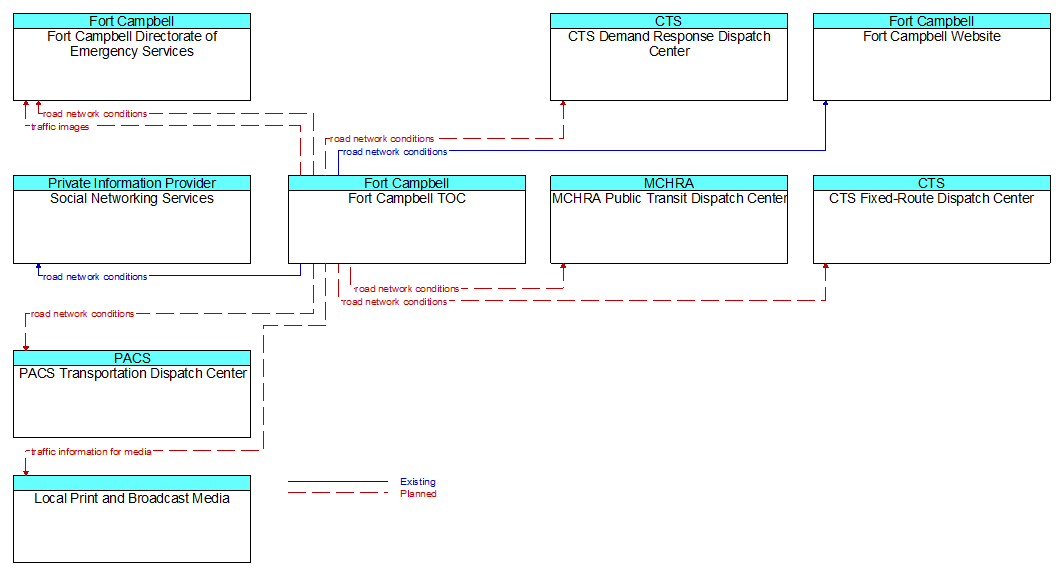Screen dimensions: 1061x576
Task: Click the 'CTS' header above Demand Response Dispatch Center
Action: point(669,21)
